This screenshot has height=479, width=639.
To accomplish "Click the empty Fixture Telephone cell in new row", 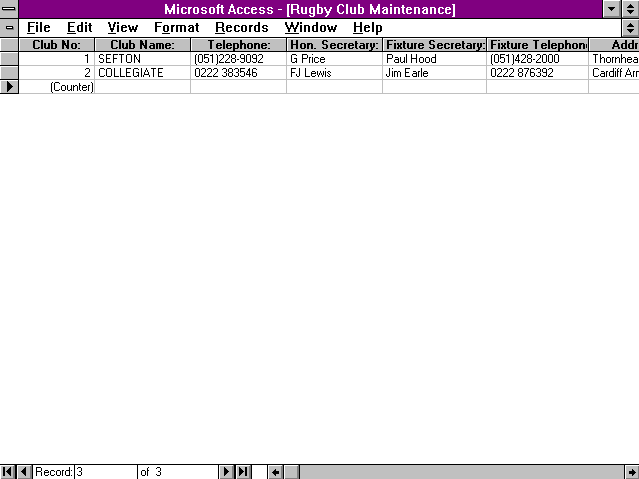I will 538,87.
